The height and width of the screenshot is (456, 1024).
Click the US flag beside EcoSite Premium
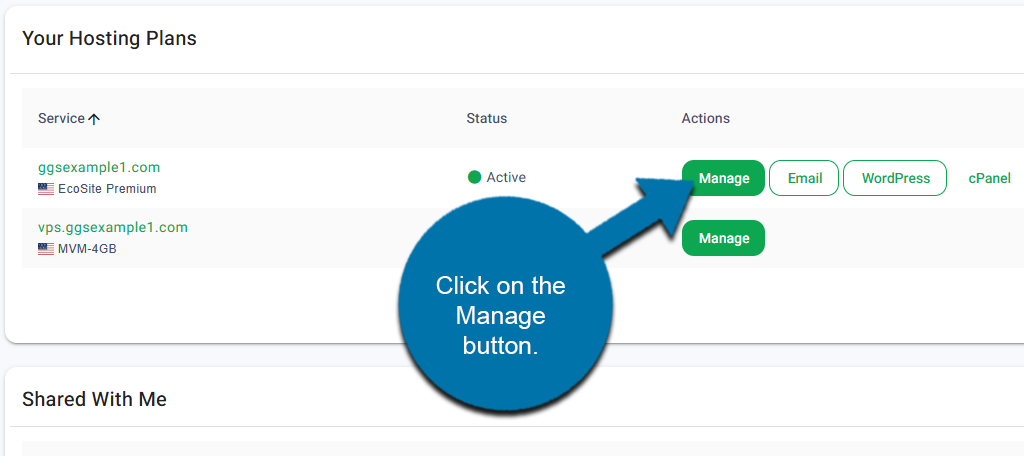[46, 189]
